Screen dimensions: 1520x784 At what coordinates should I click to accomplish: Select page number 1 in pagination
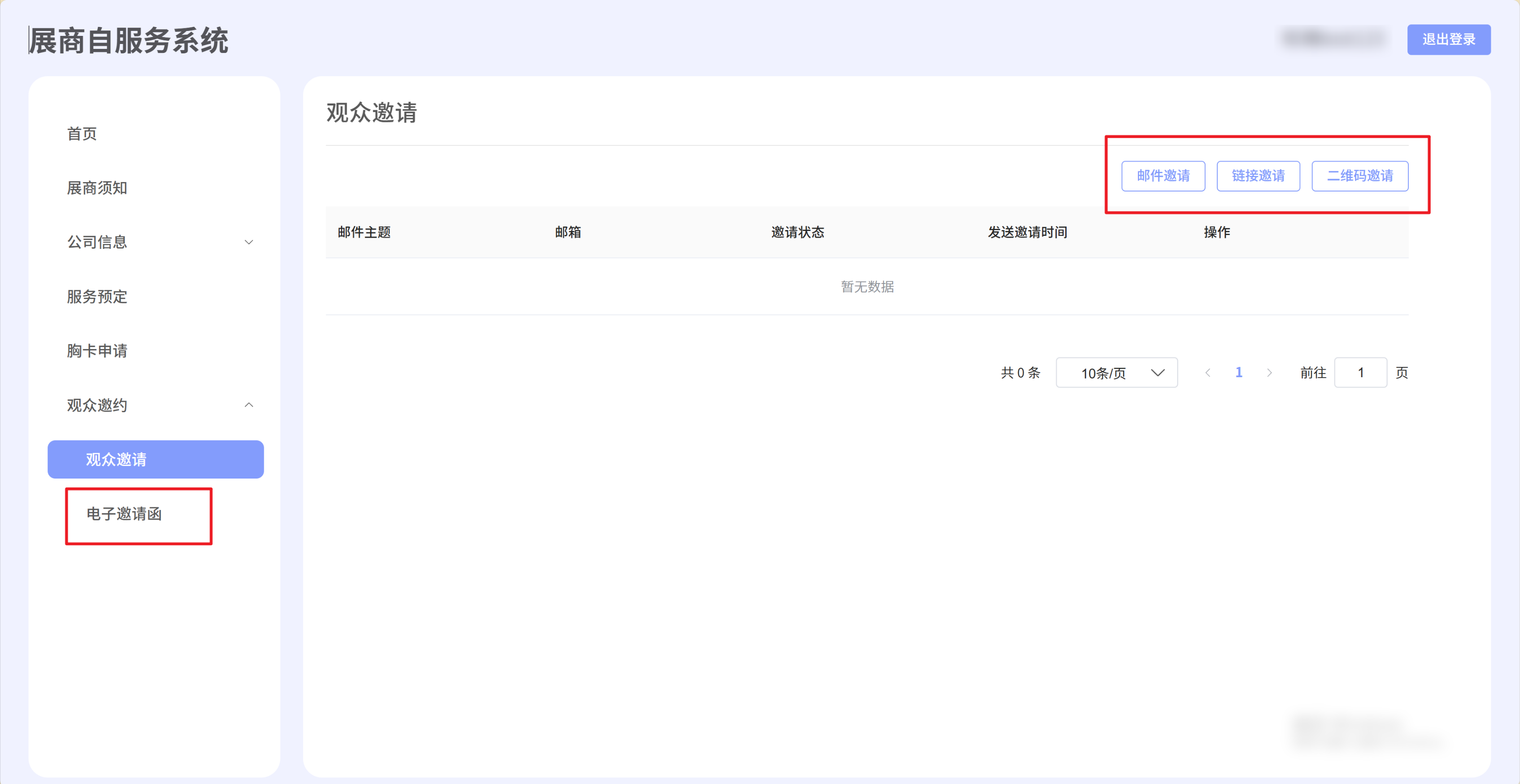point(1238,373)
